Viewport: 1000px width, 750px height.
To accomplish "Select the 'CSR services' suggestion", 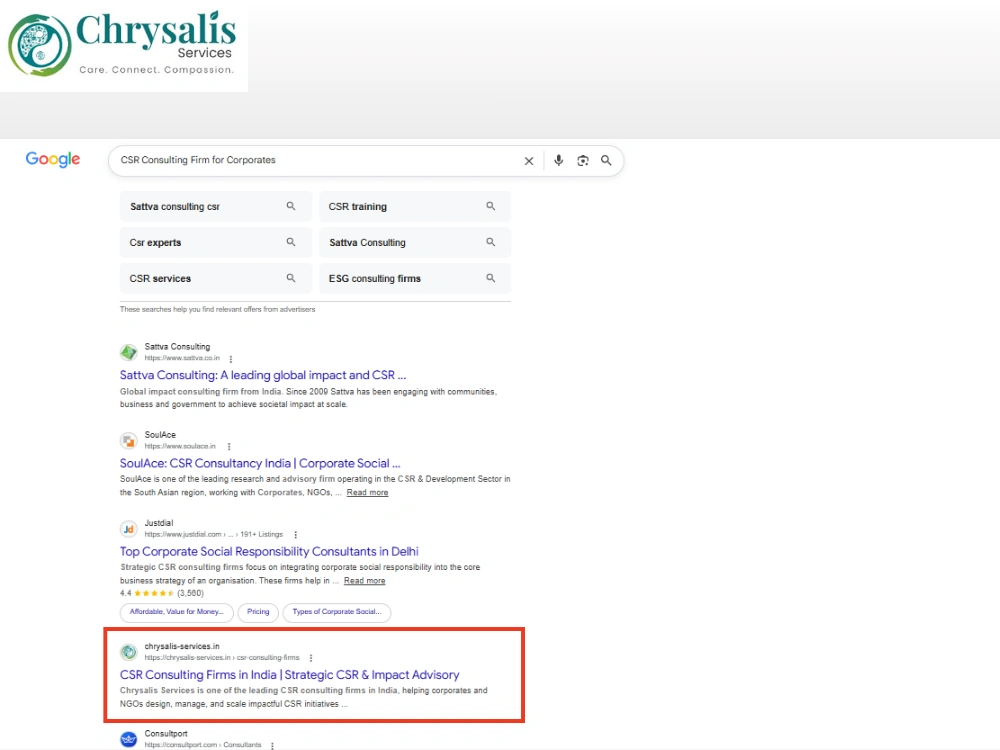I will tap(216, 278).
